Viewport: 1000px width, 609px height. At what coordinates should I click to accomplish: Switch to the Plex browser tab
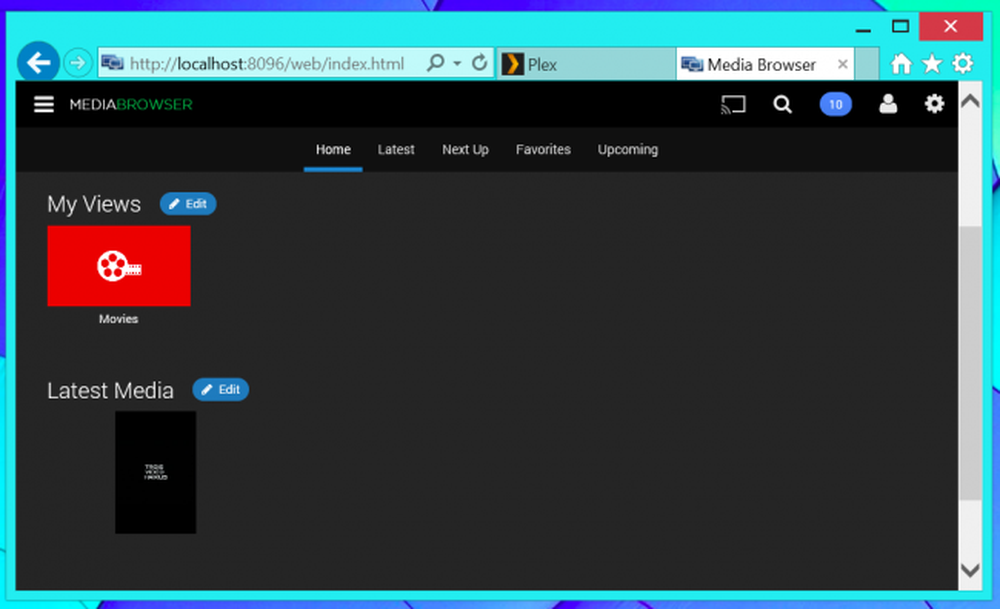tap(586, 64)
